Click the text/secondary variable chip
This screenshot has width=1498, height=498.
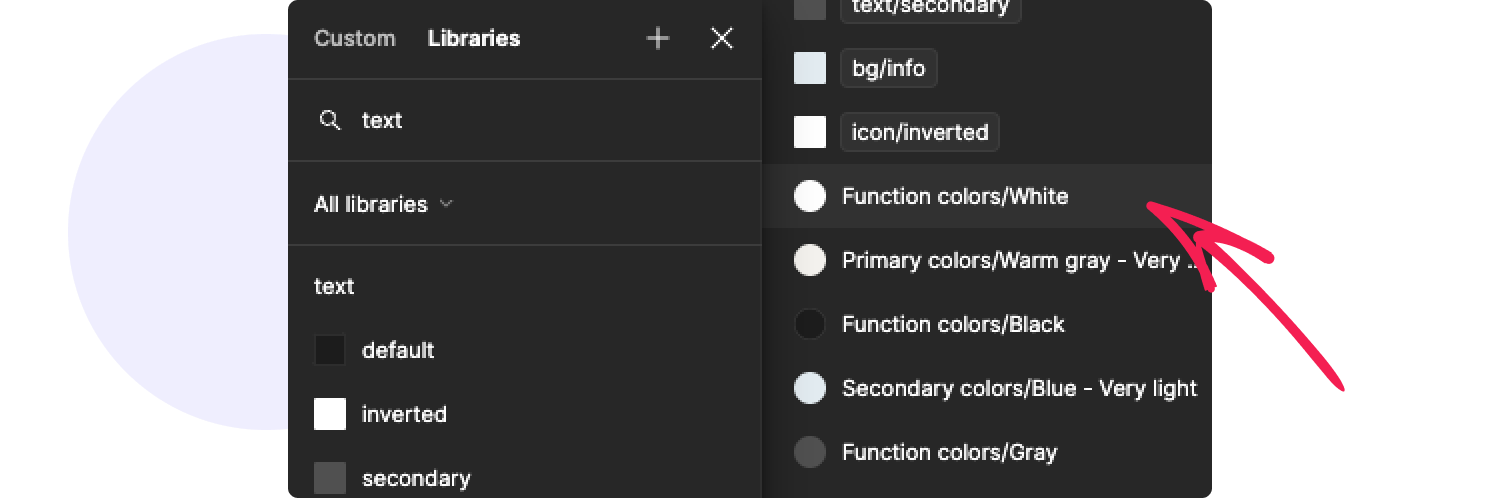coord(930,8)
